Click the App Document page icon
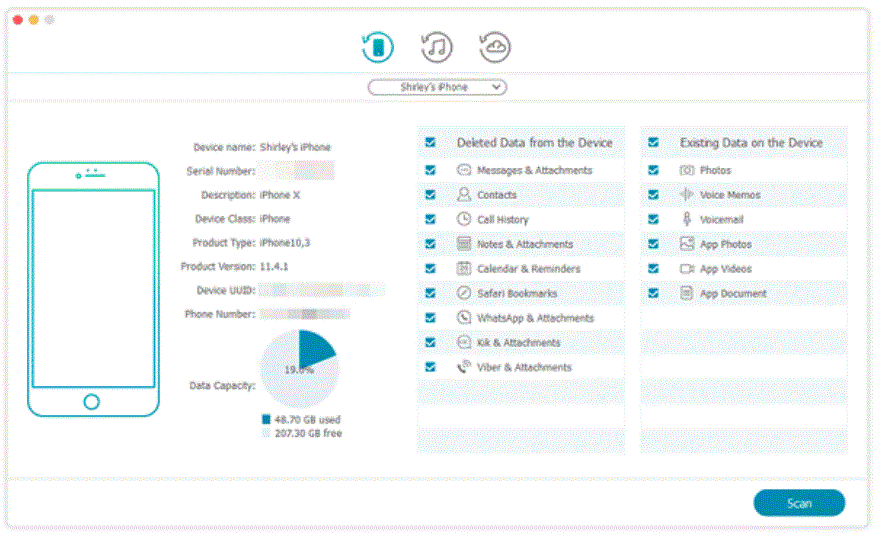Screen dimensions: 884x551 686,293
